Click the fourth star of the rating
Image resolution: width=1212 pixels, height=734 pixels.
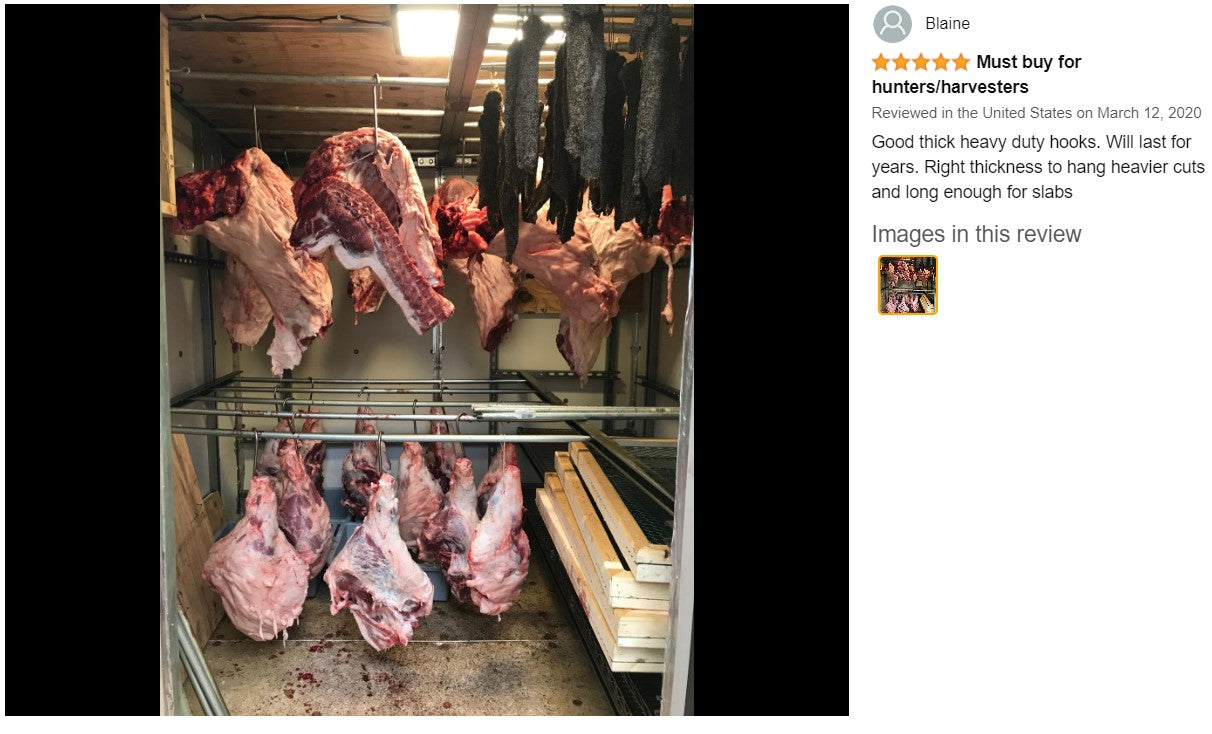[x=941, y=62]
